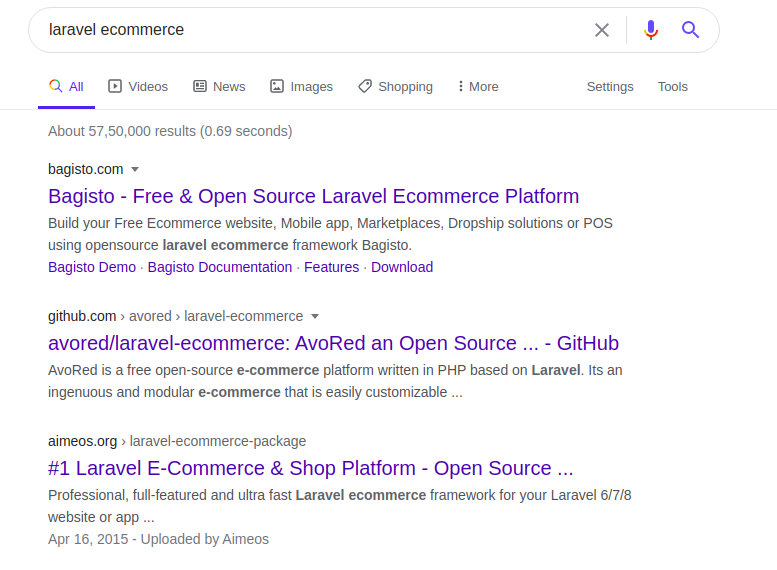Open the Bagisto Documentation sitelink
The height and width of the screenshot is (570, 777).
220,267
